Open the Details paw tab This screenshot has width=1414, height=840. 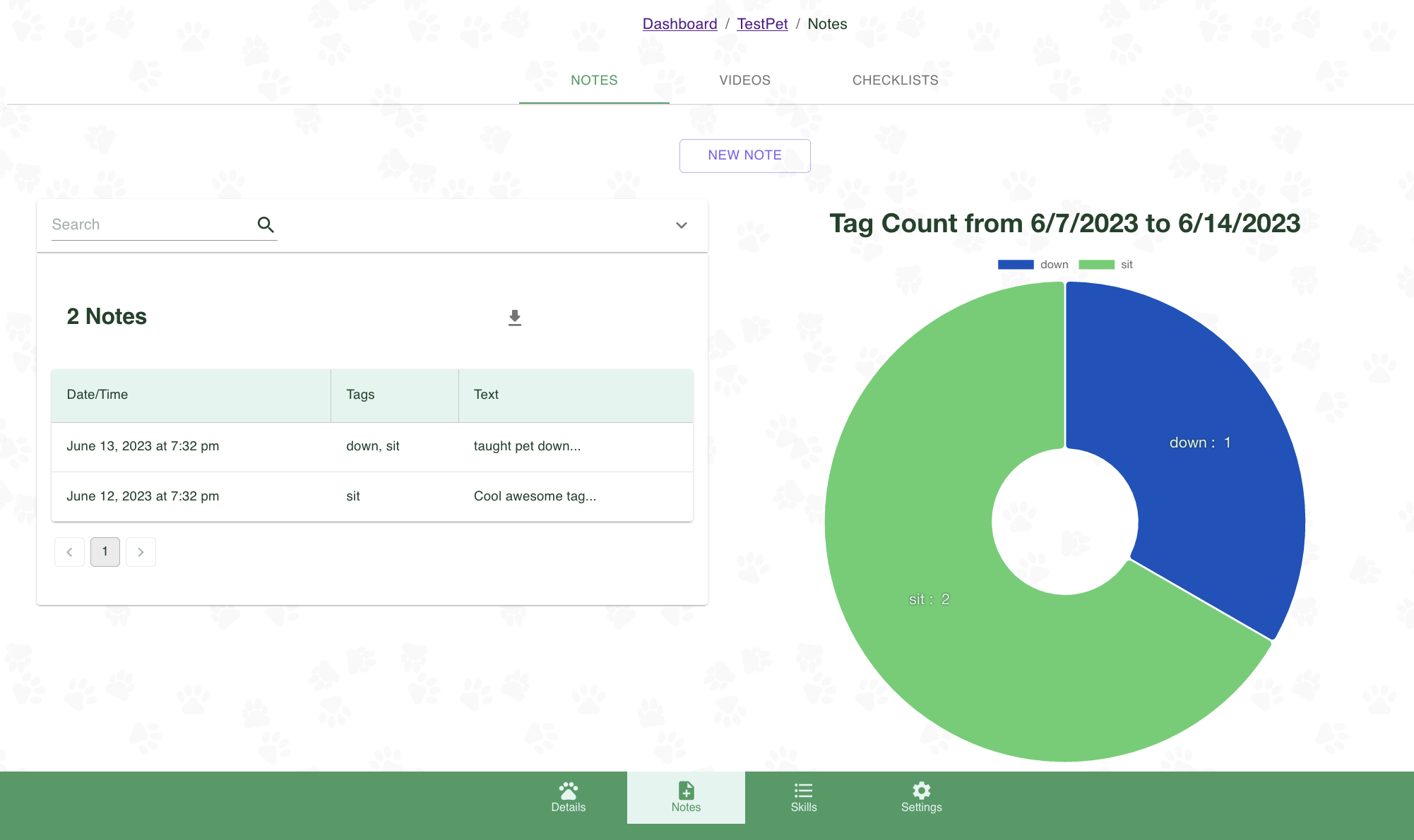(x=568, y=797)
